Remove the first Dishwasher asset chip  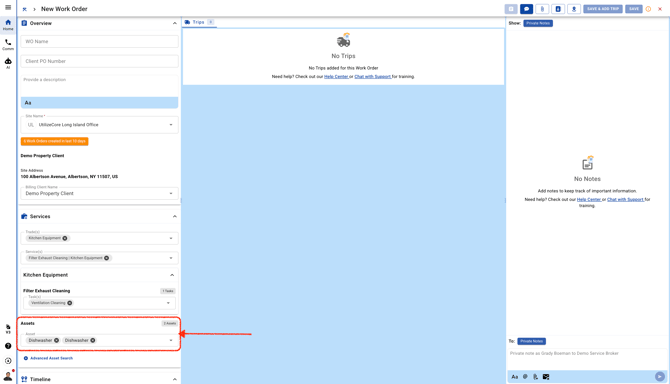tap(56, 340)
